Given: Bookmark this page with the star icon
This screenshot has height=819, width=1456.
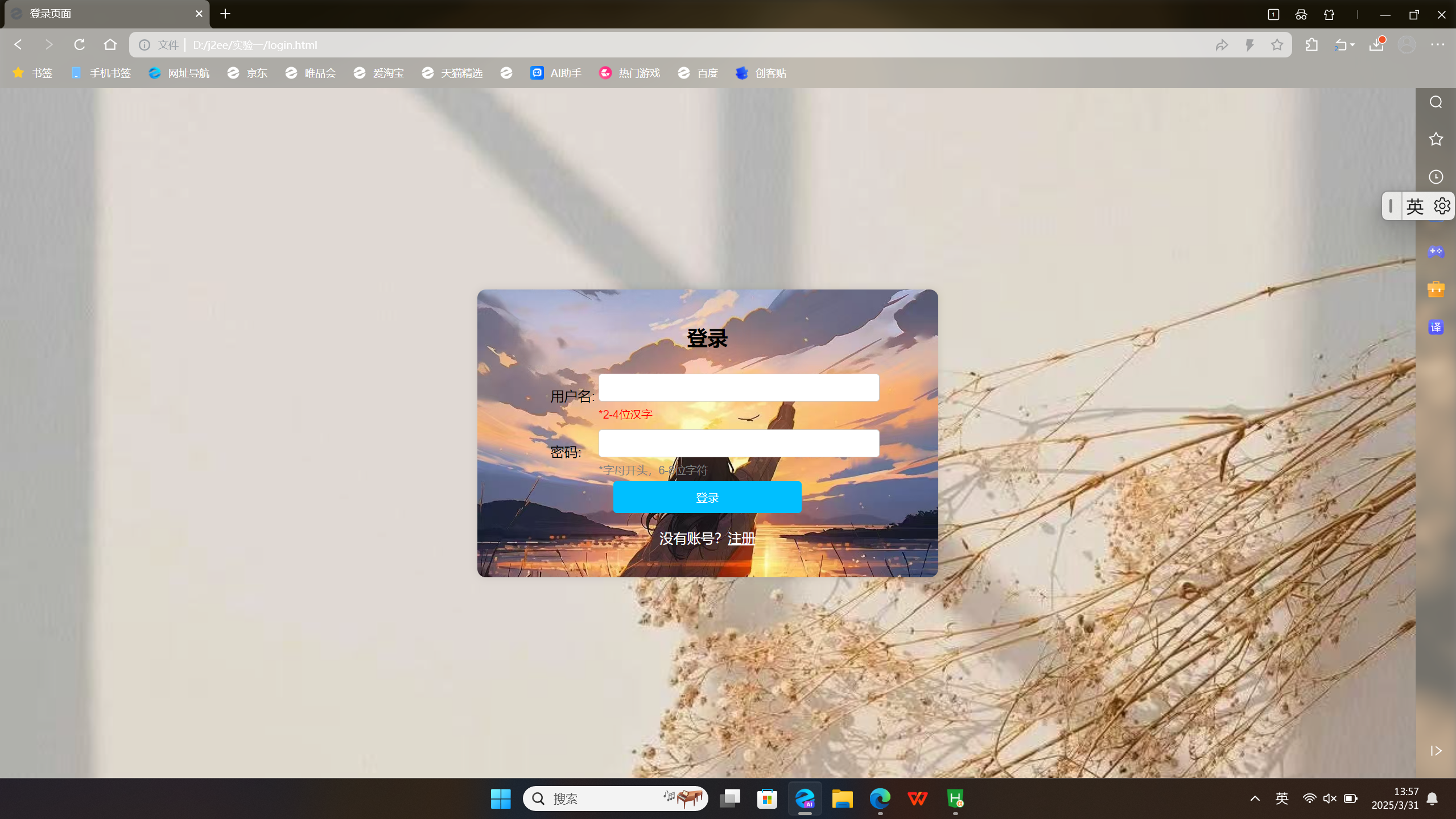Looking at the screenshot, I should [x=1277, y=45].
